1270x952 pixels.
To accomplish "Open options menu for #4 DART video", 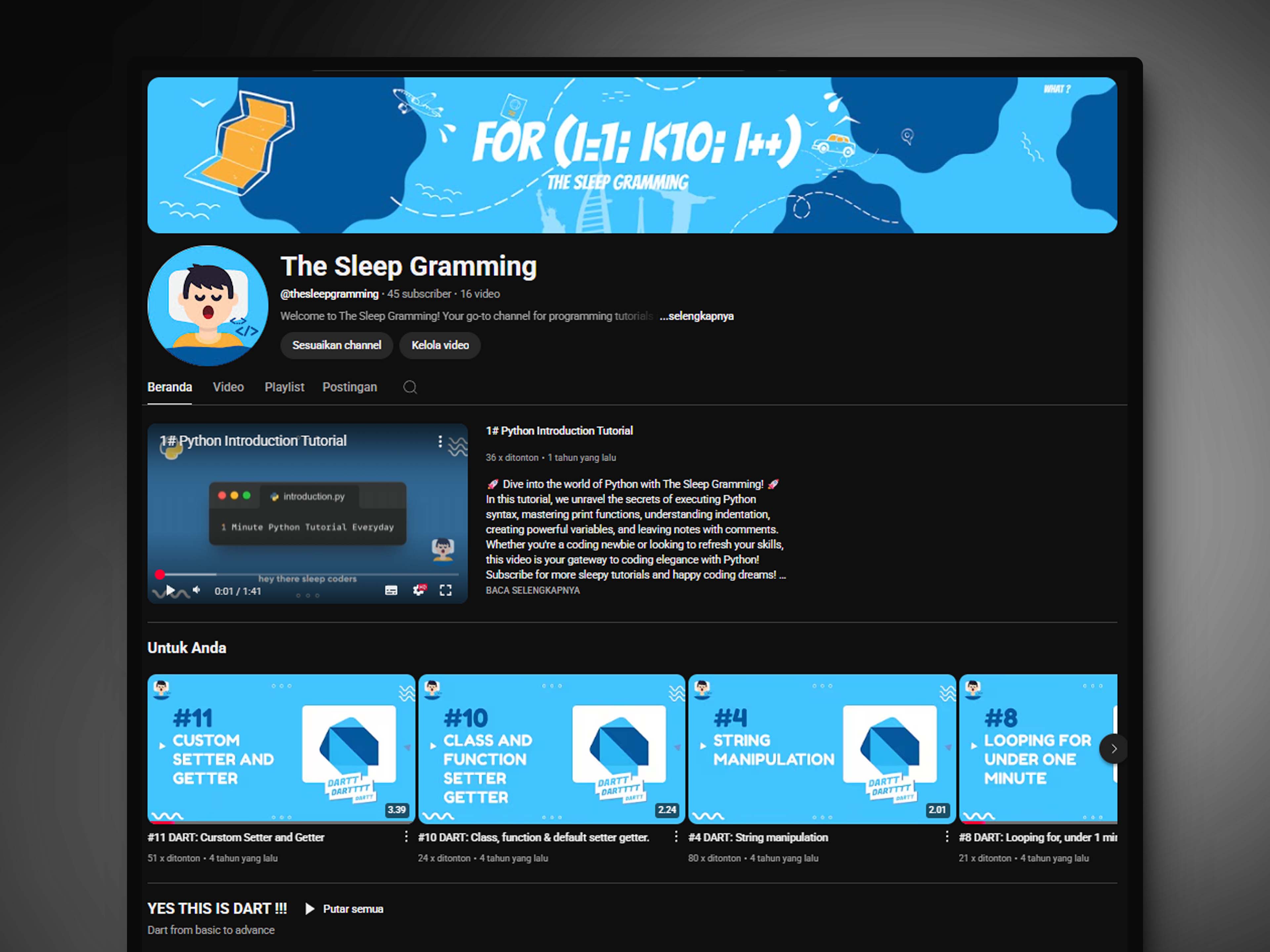I will point(947,837).
